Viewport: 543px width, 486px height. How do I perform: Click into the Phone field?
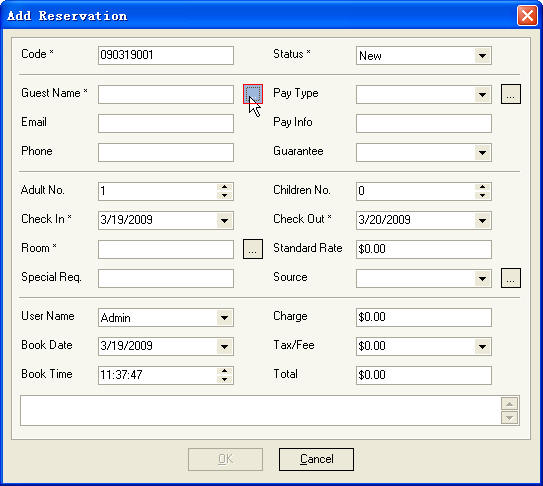166,152
